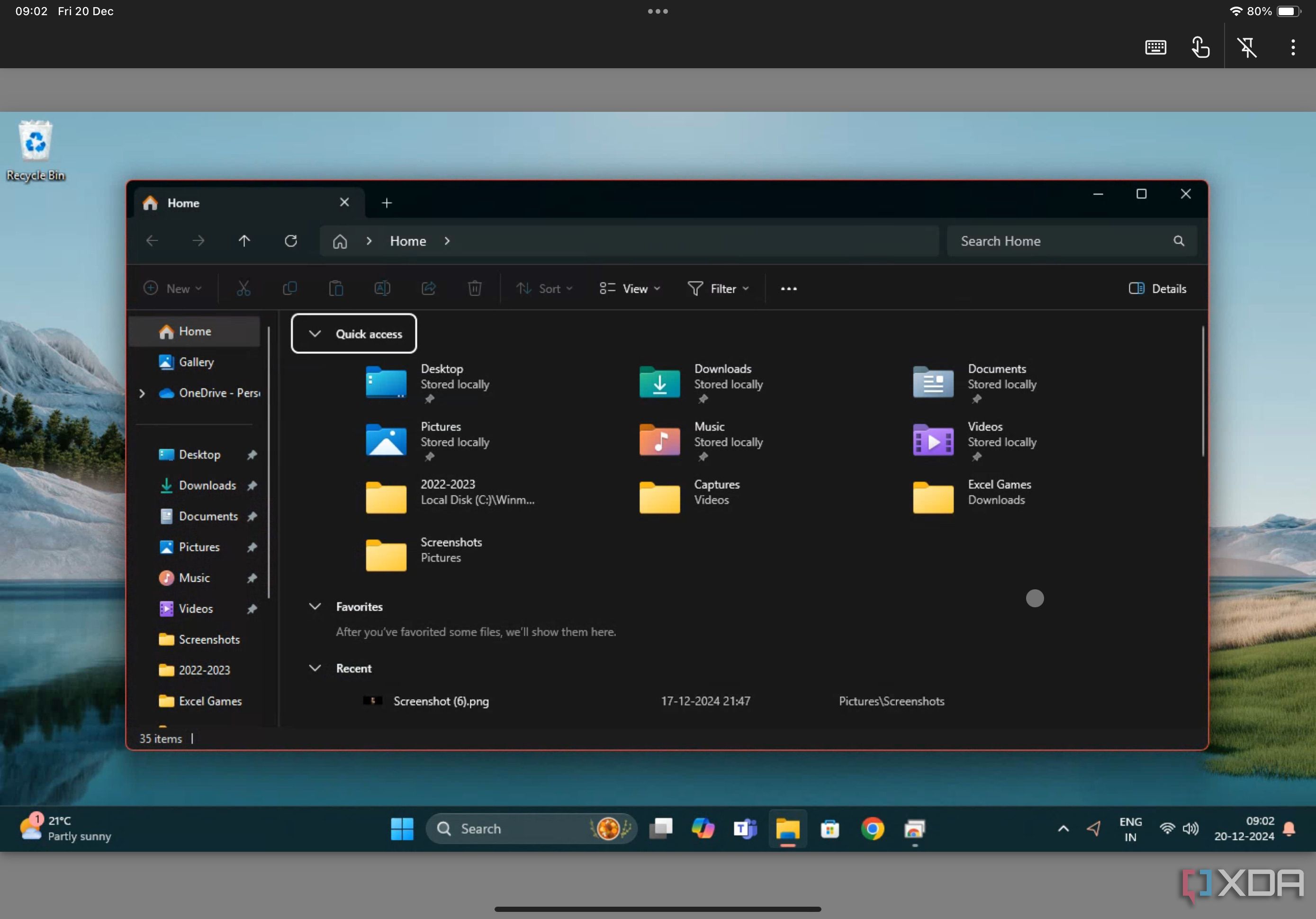Collapse the Favorites section
This screenshot has height=919, width=1316.
coord(314,606)
